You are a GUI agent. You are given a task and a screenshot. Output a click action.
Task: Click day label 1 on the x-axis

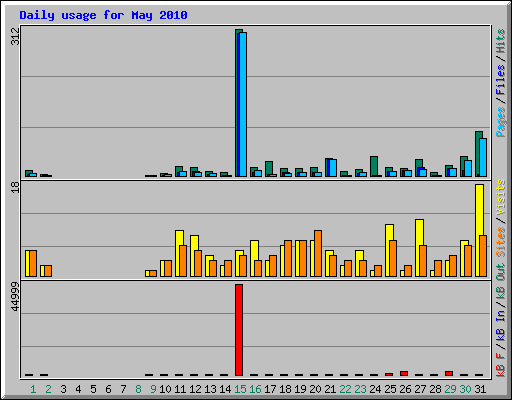[33, 389]
